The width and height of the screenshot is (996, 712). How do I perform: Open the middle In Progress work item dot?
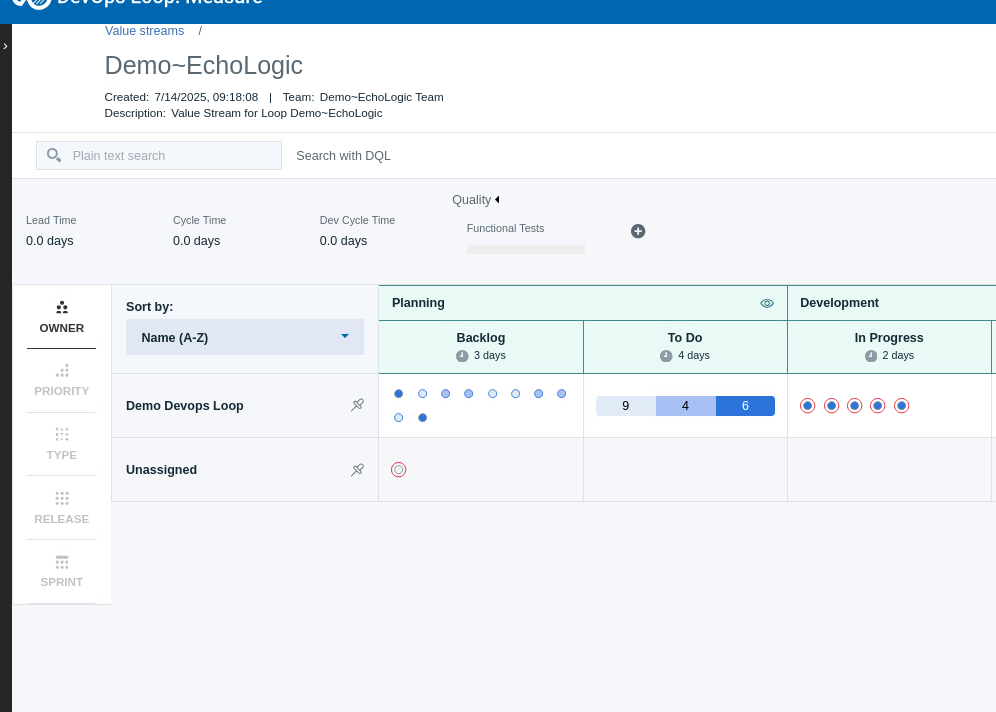(854, 405)
